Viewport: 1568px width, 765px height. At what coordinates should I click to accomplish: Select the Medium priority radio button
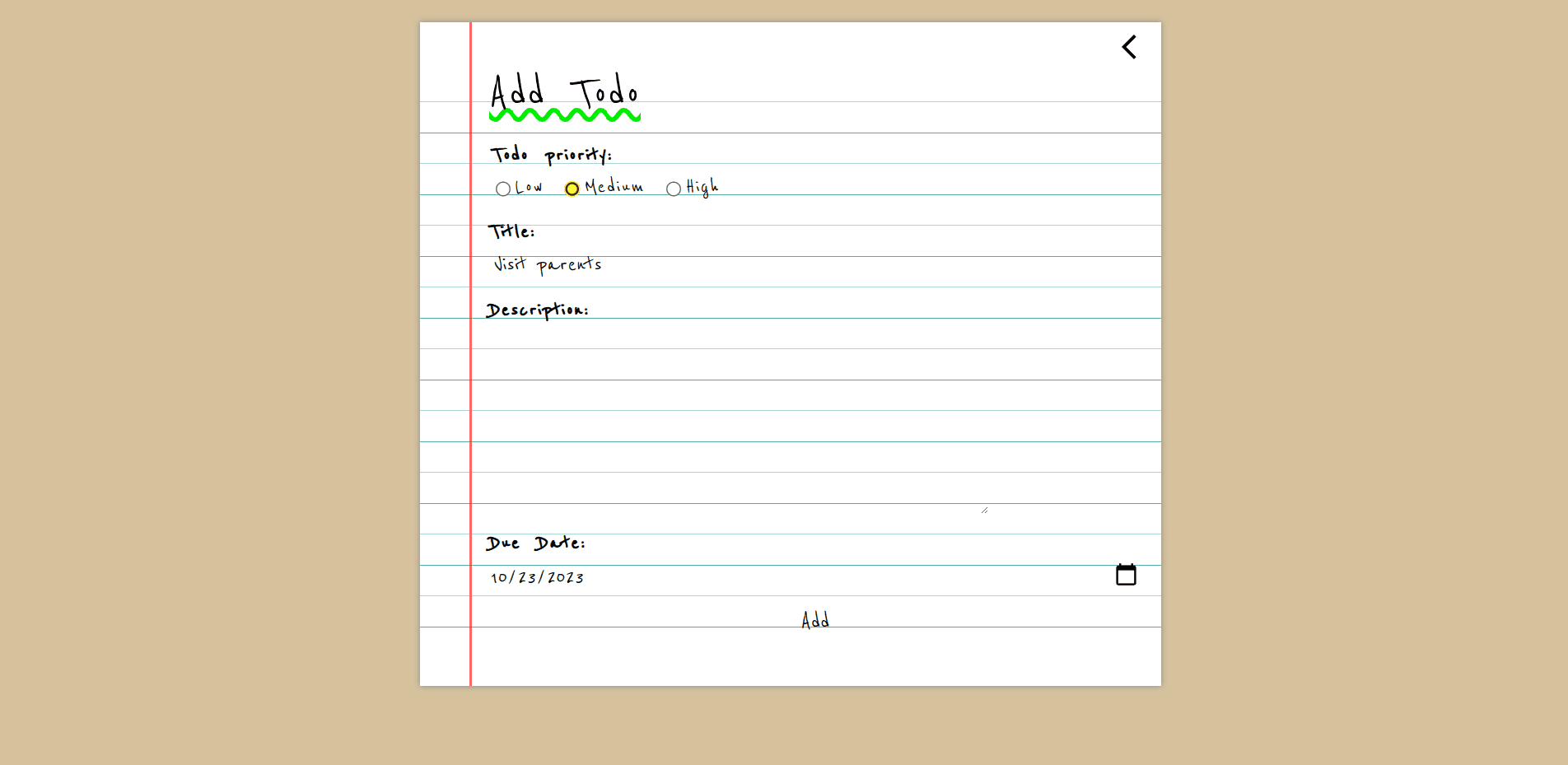point(572,189)
